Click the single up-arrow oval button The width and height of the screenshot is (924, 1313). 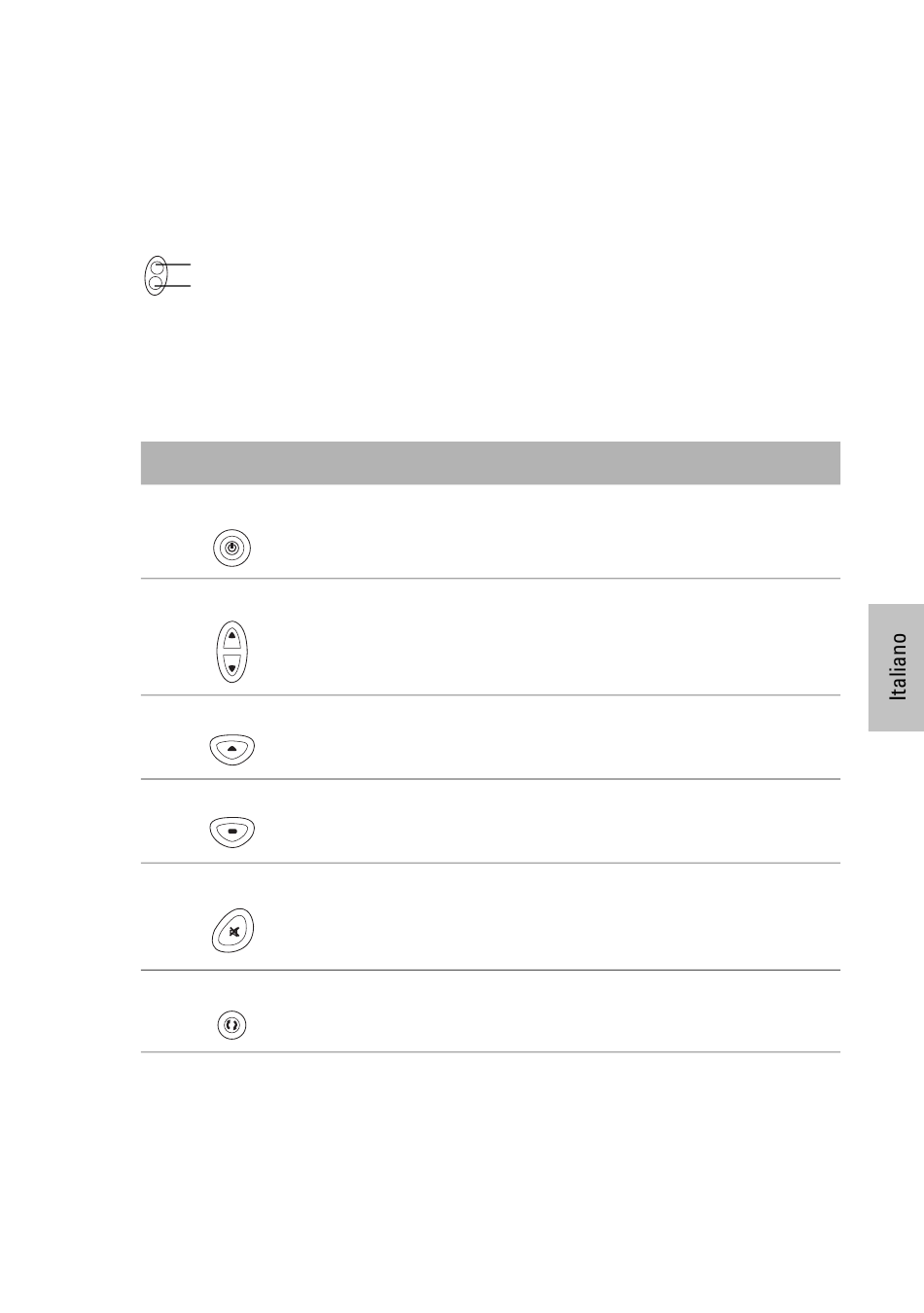click(231, 749)
